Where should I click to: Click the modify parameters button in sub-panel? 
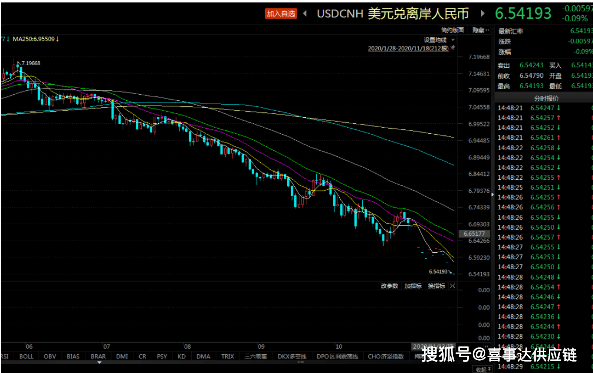click(x=390, y=286)
